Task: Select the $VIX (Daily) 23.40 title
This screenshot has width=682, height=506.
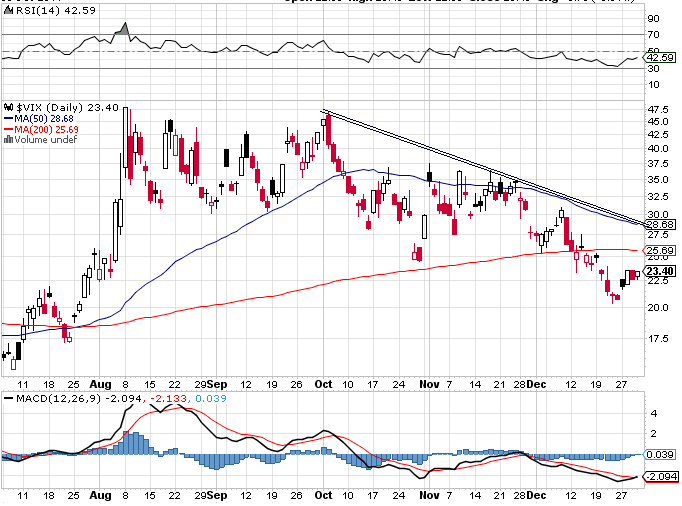Action: click(67, 107)
